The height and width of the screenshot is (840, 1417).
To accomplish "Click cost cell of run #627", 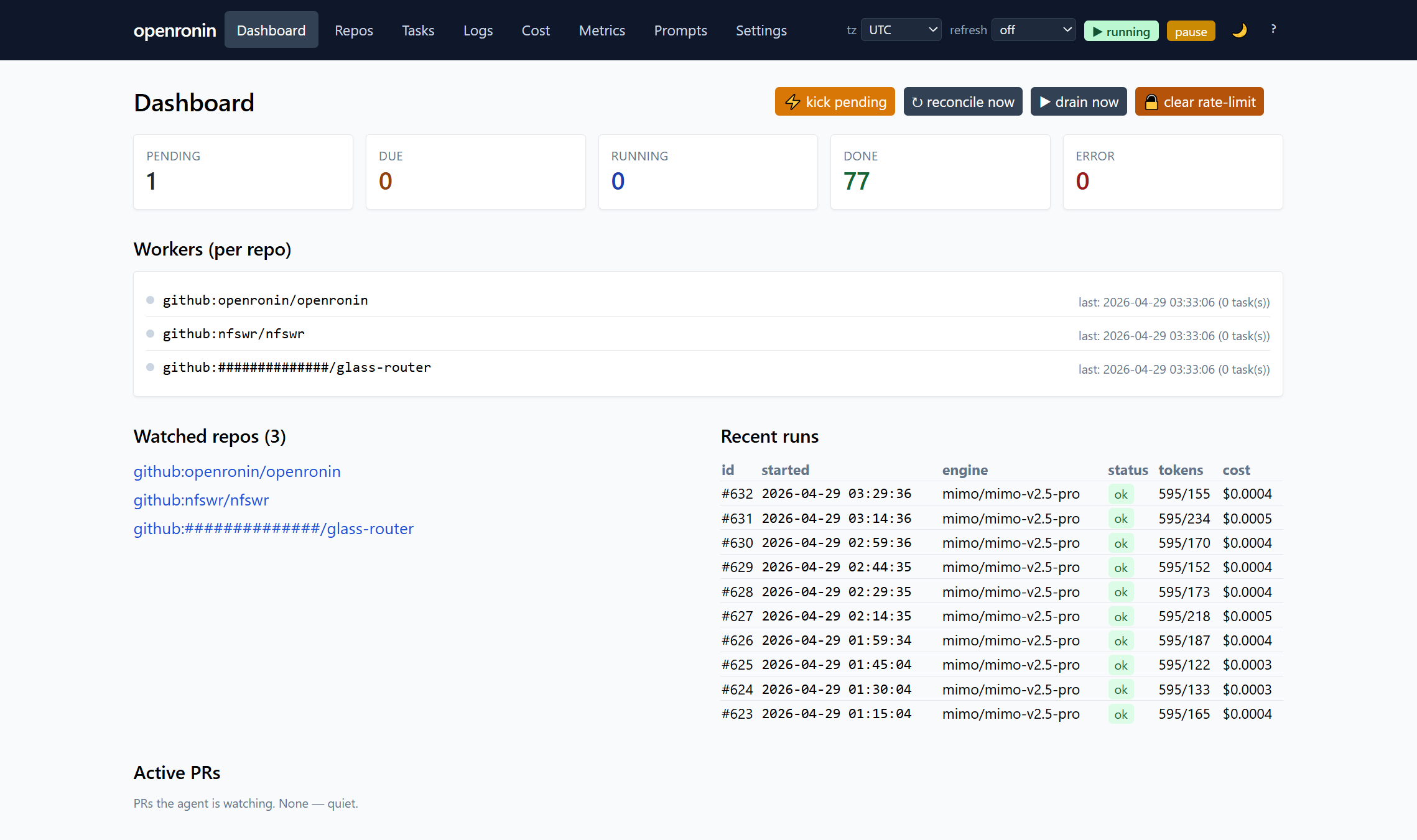I will tap(1247, 616).
